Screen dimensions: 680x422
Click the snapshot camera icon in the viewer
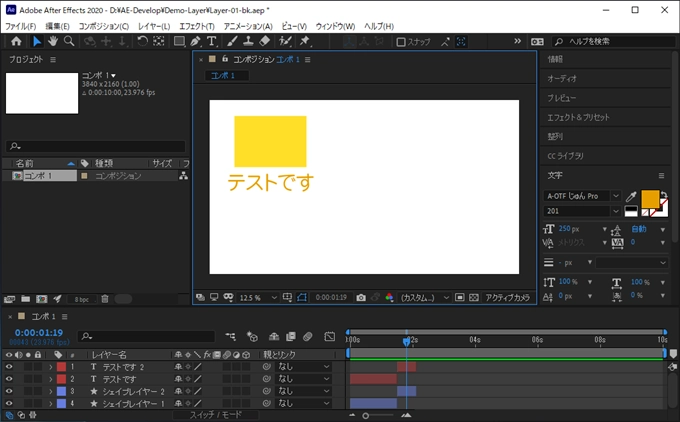click(x=360, y=298)
